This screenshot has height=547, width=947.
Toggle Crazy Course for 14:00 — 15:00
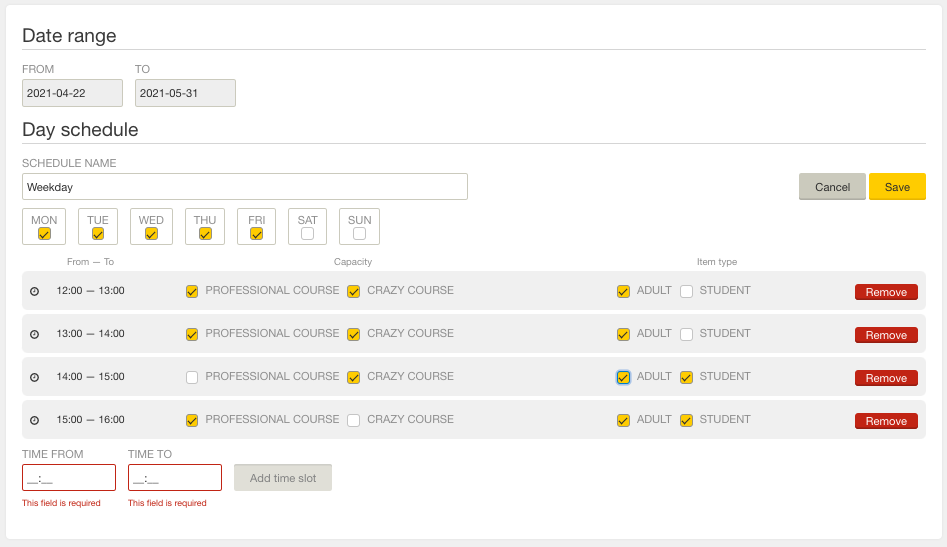[354, 378]
